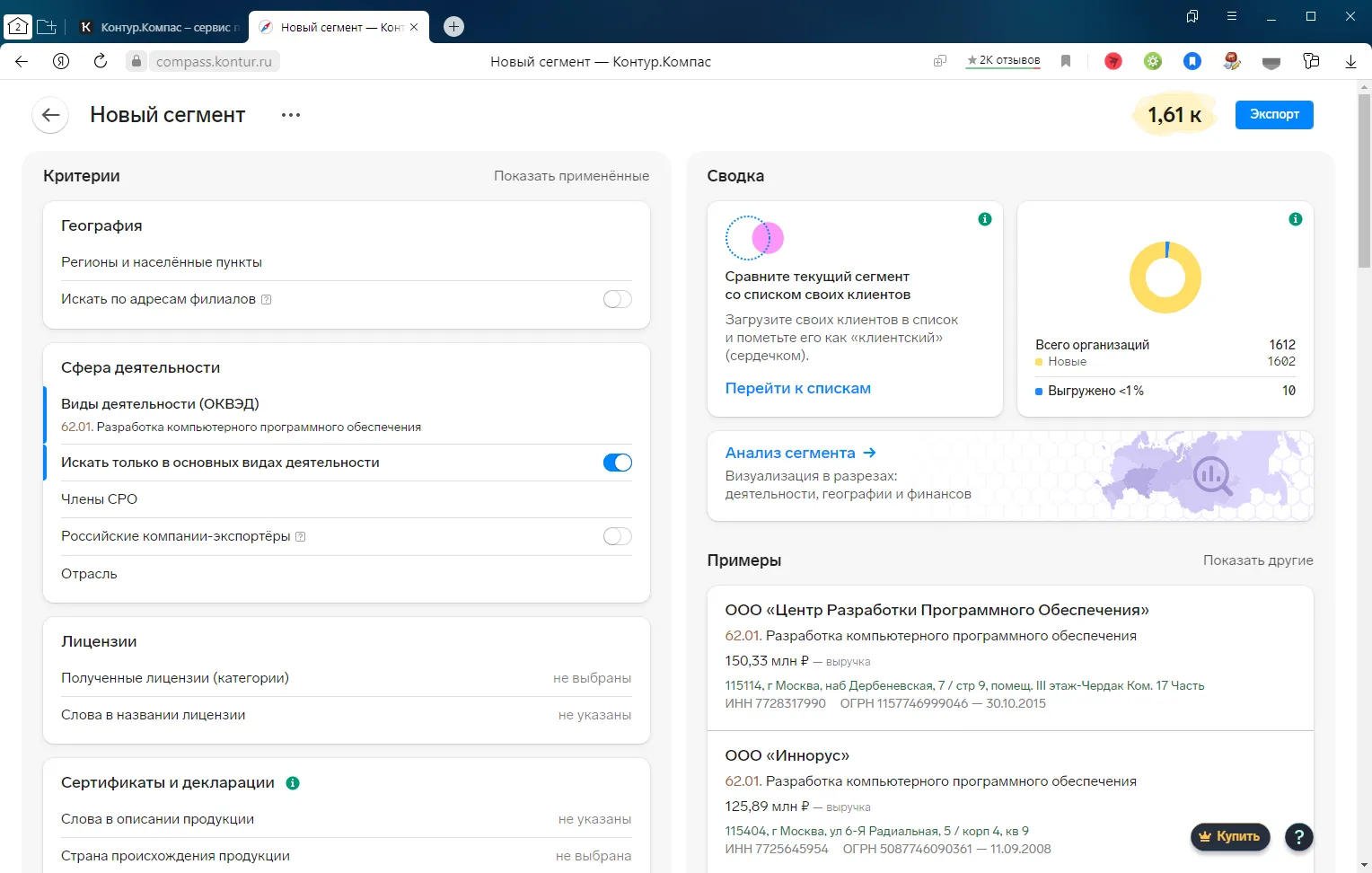Viewport: 1372px width, 873px height.
Task: Click info icon beside Сертификаты и декларации
Action: (293, 783)
